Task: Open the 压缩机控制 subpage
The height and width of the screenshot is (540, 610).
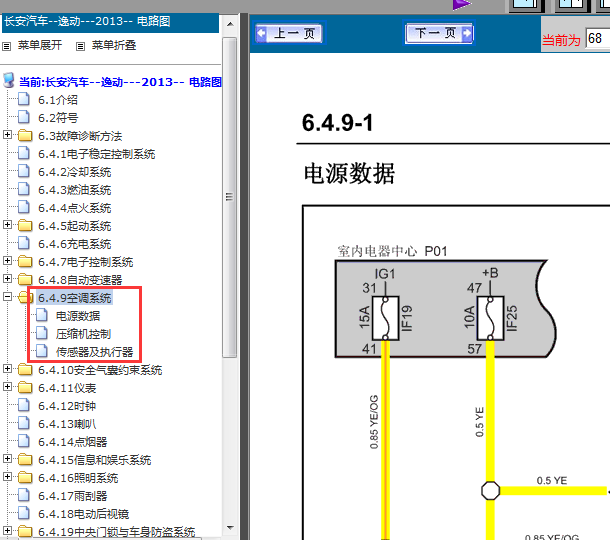Action: pyautogui.click(x=83, y=334)
